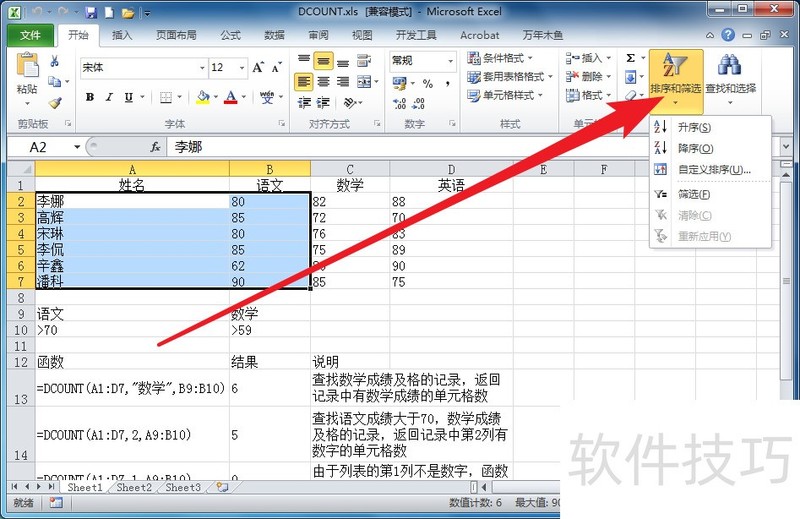
Task: Choose 筛选 filter option
Action: click(x=710, y=194)
